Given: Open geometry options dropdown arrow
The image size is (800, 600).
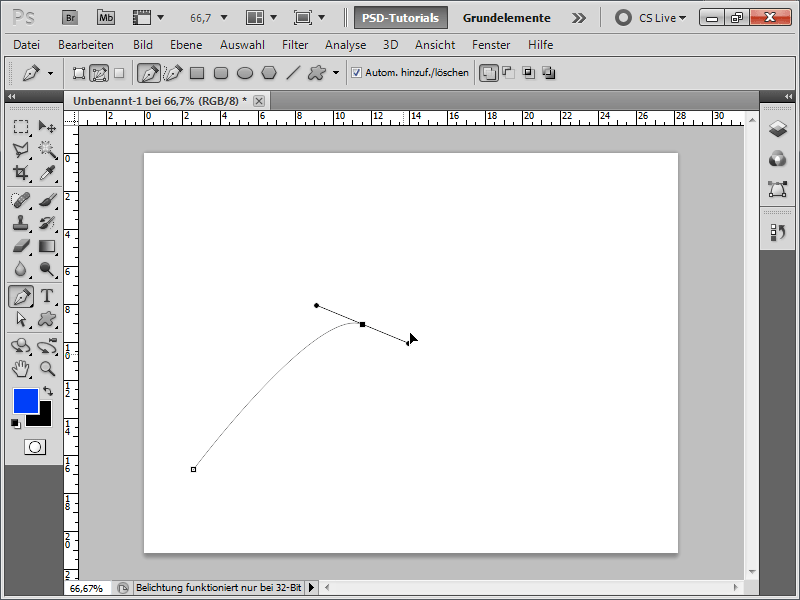Looking at the screenshot, I should click(336, 73).
